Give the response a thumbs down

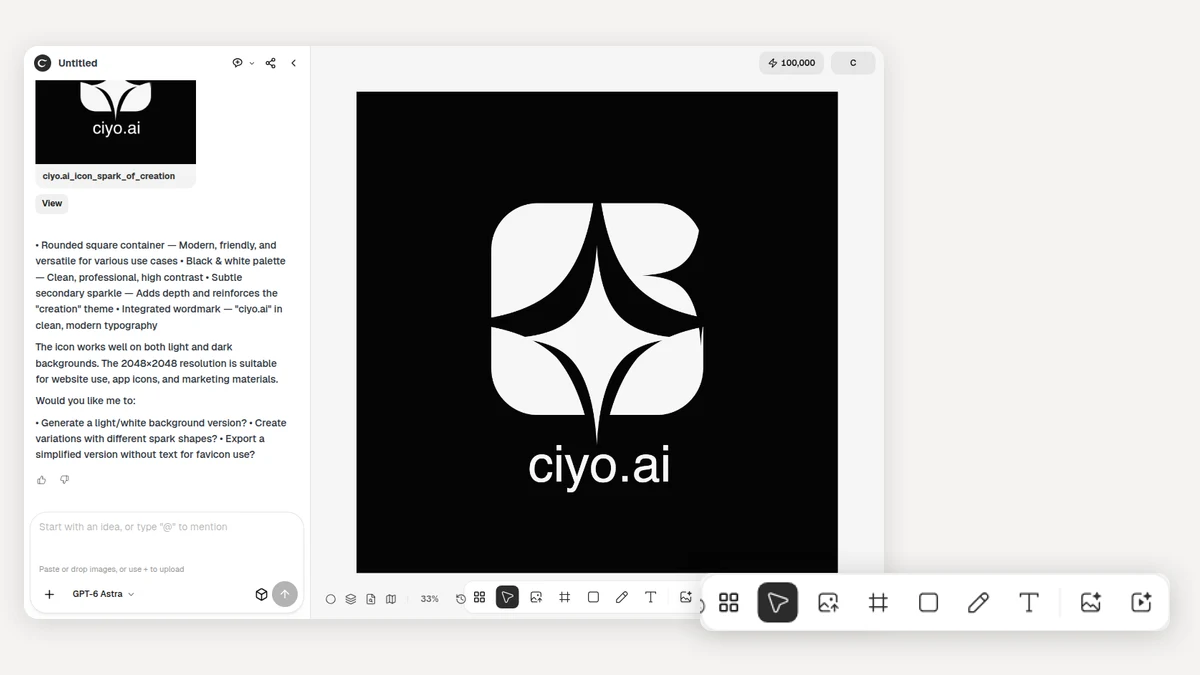coord(65,480)
